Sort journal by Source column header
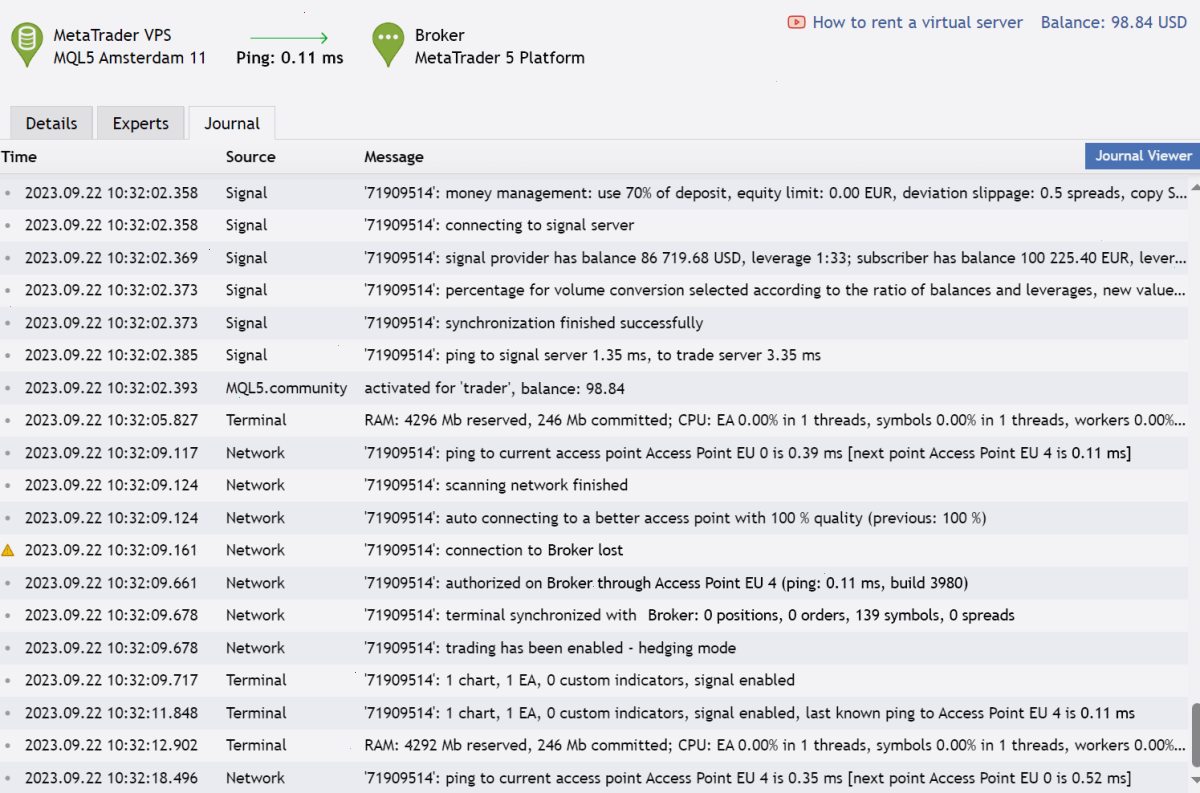This screenshot has width=1200, height=793. pos(250,156)
